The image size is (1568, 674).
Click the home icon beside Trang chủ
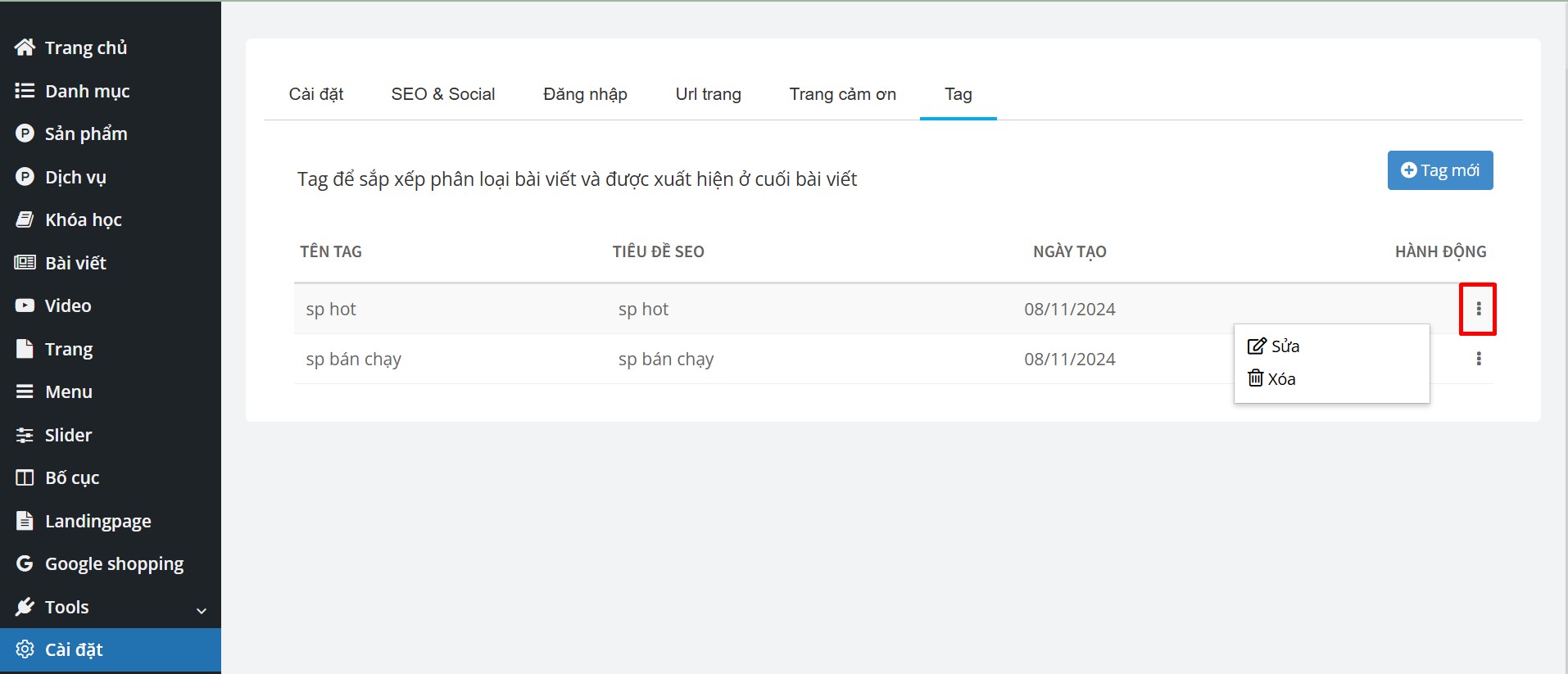tap(25, 47)
